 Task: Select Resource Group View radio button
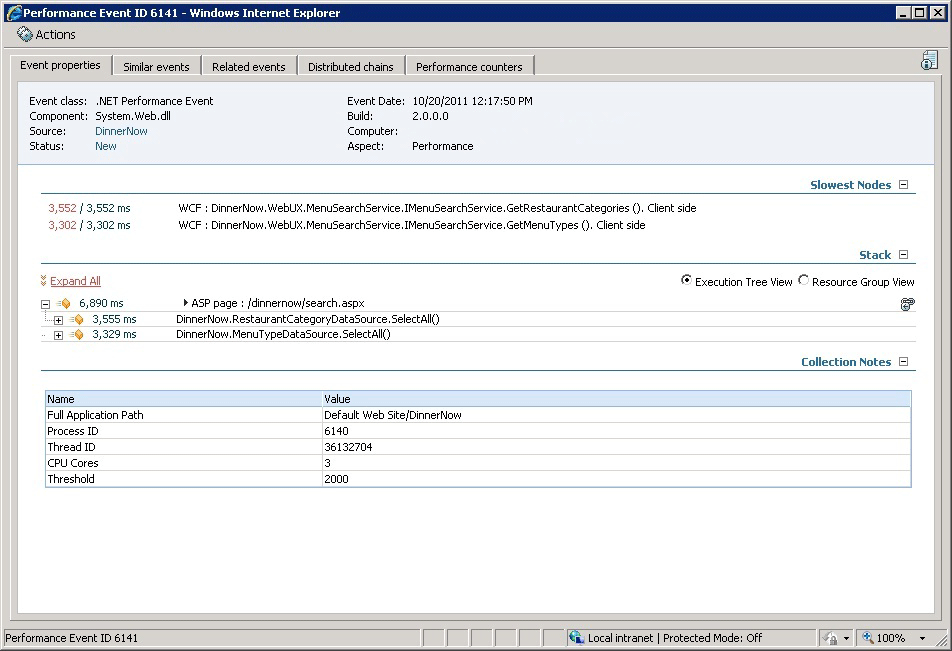coord(803,280)
